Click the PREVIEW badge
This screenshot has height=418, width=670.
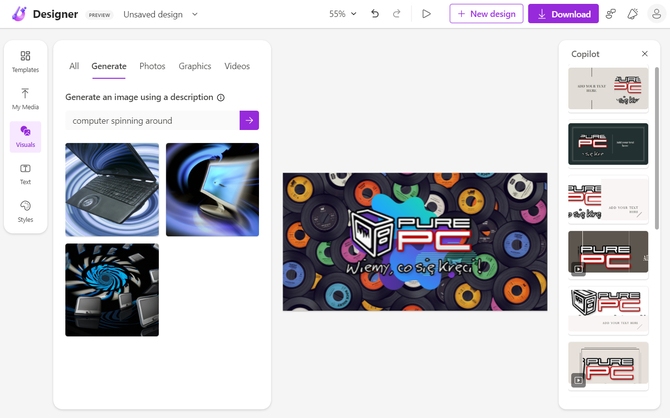coord(99,15)
